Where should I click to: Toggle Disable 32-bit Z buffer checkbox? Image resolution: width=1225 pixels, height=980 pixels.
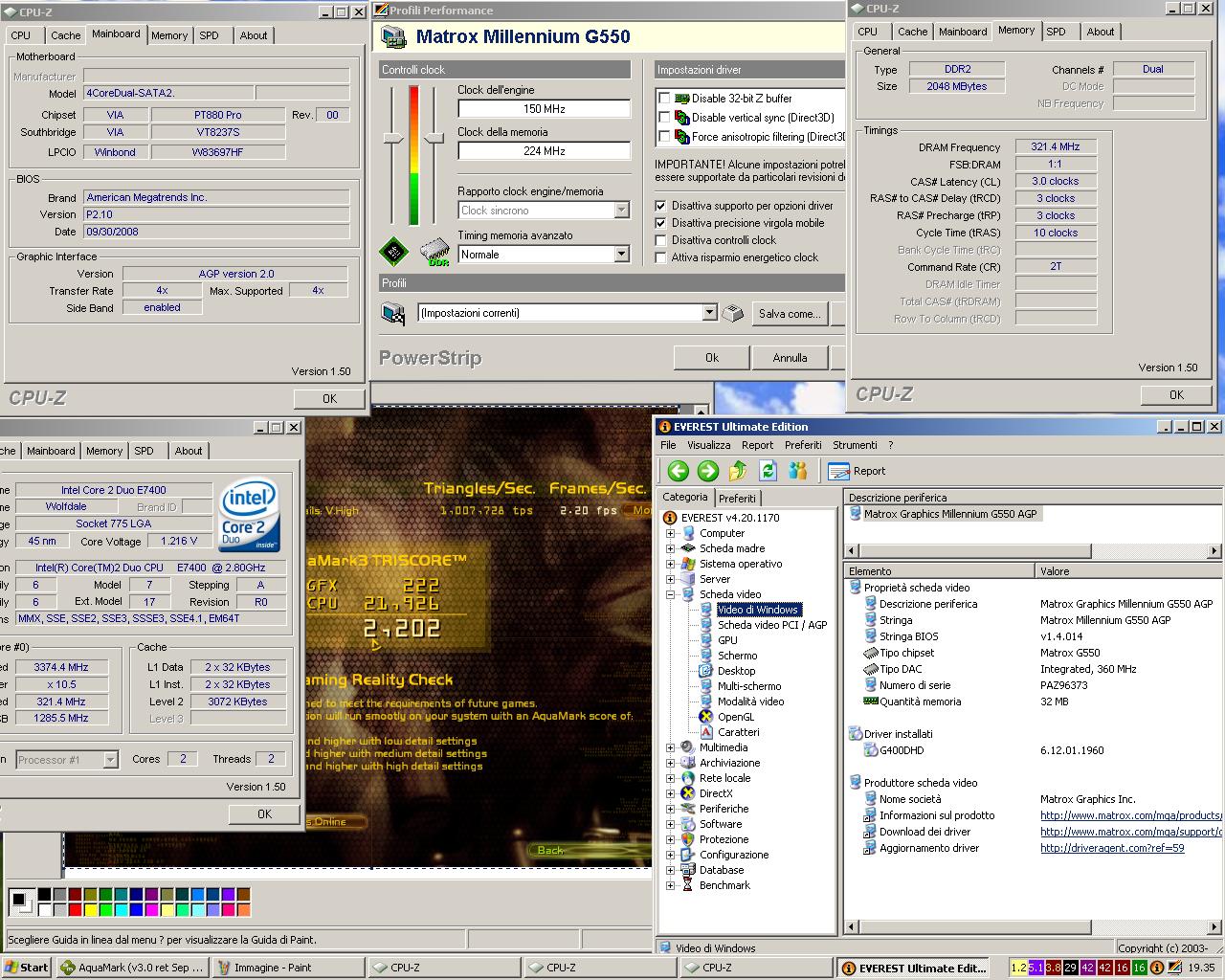pos(664,98)
